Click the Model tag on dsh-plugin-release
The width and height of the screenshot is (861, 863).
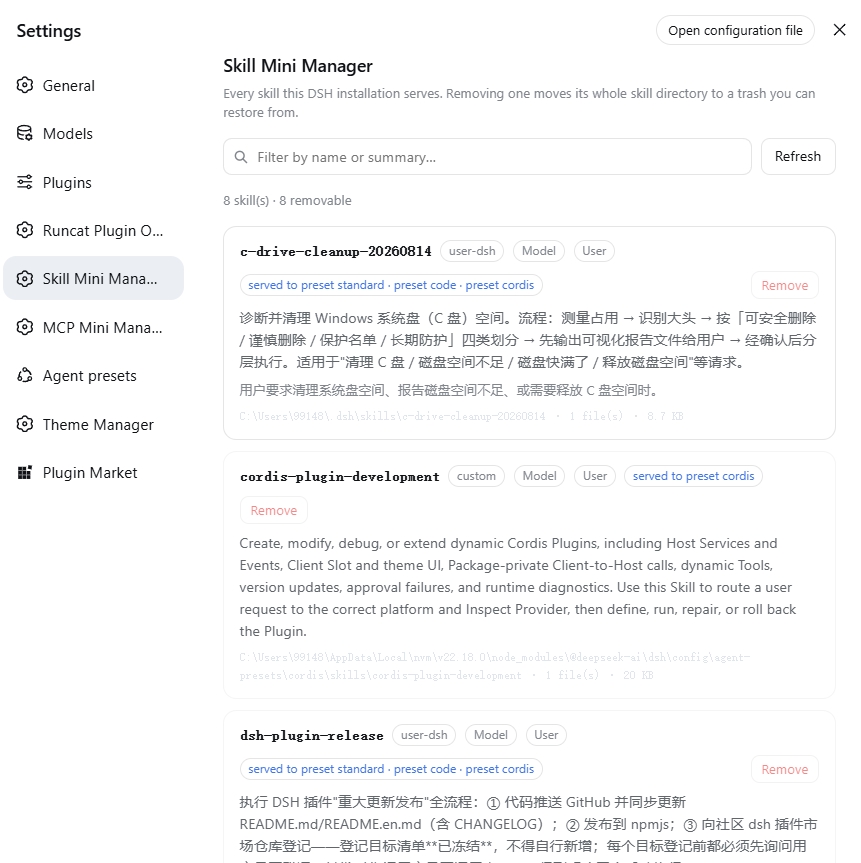[x=491, y=735]
